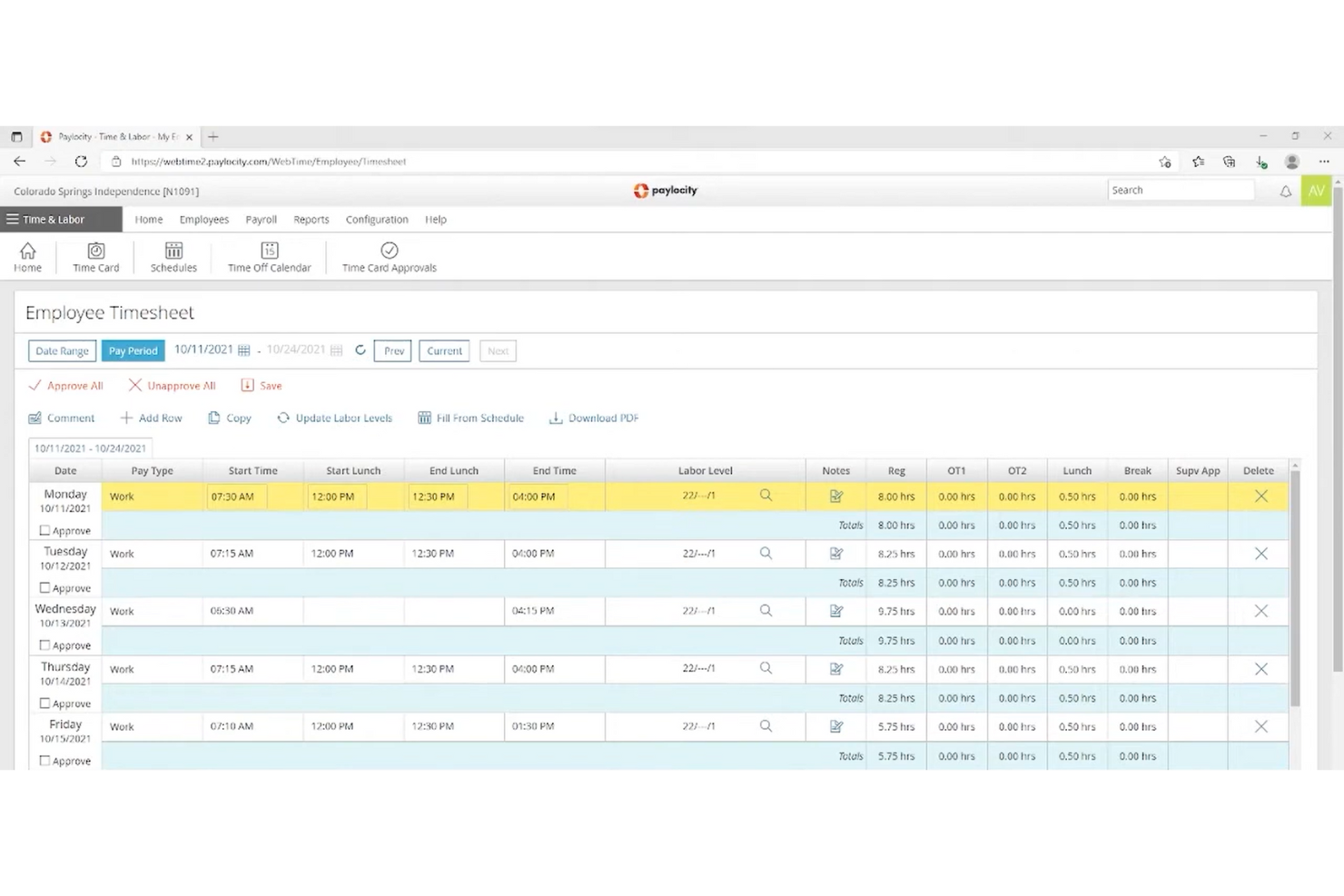1344x896 pixels.
Task: Click the timesheet table vertical scrollbar
Action: click(x=1295, y=590)
